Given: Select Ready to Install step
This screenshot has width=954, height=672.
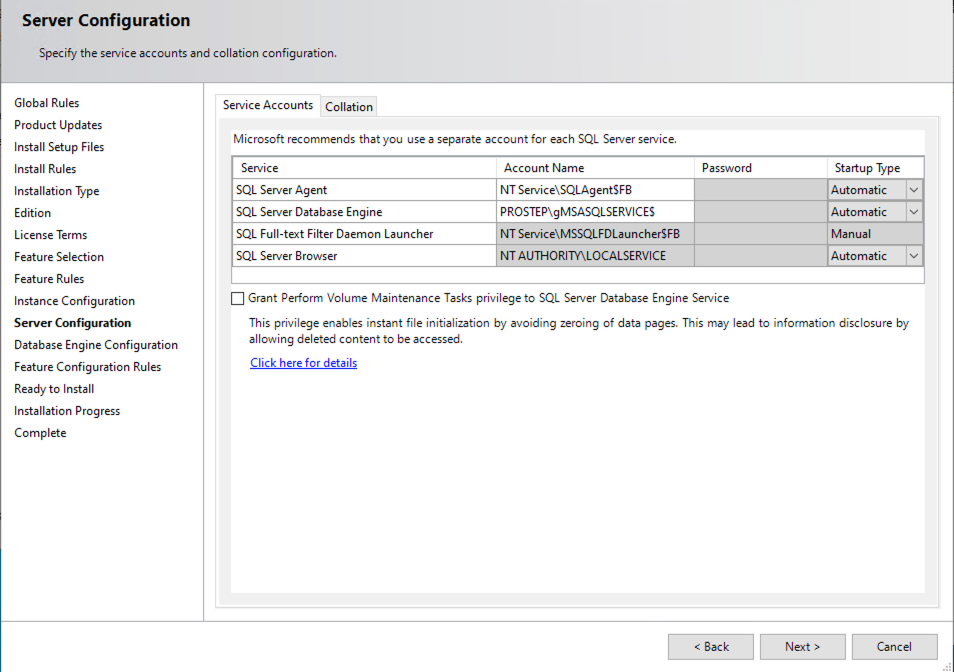Looking at the screenshot, I should point(54,389).
